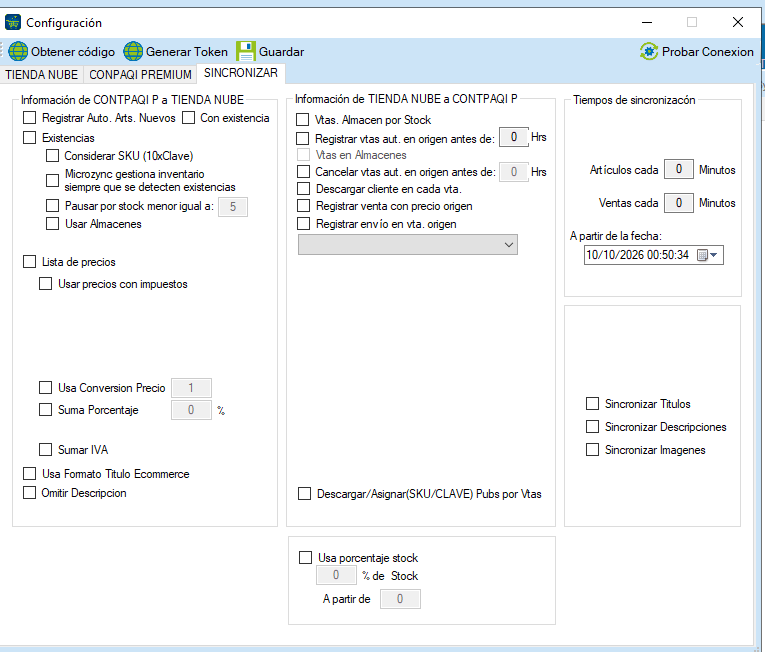Enable Registrar vtas aut. en origen checkbox
The image size is (765, 652).
click(302, 139)
